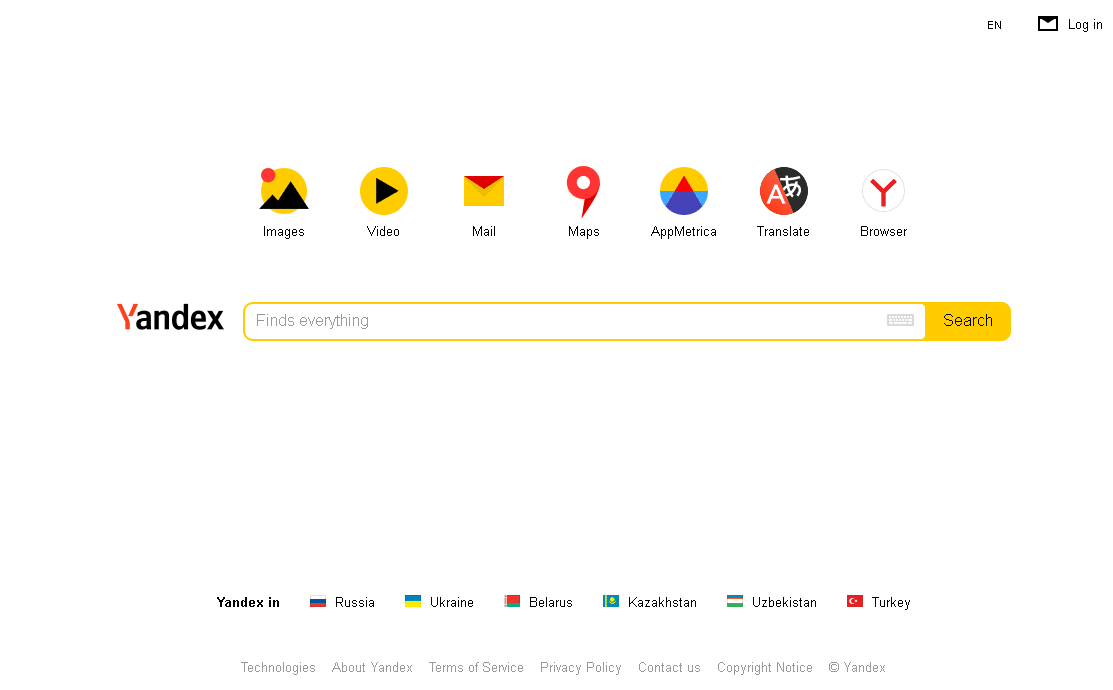Click the Mail label under envelope
1113x690 pixels.
(483, 231)
